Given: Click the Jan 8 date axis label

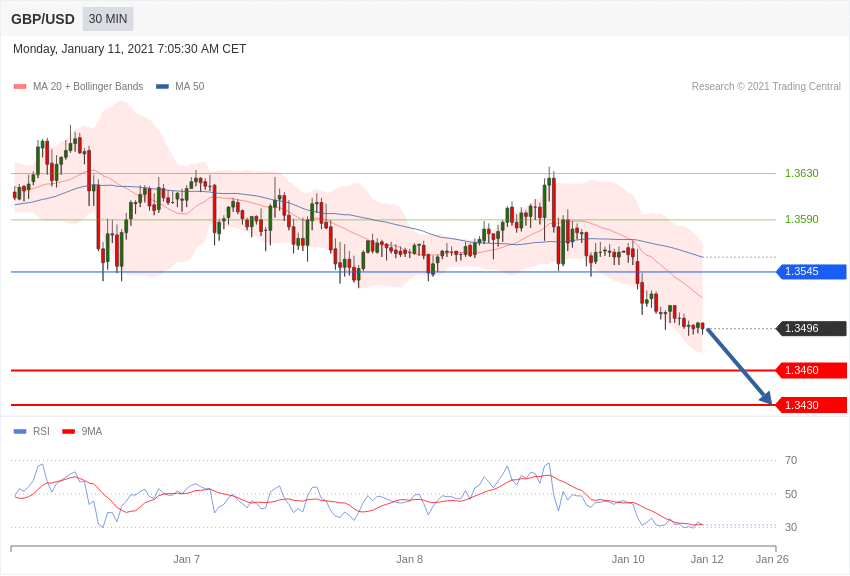Looking at the screenshot, I should 409,559.
